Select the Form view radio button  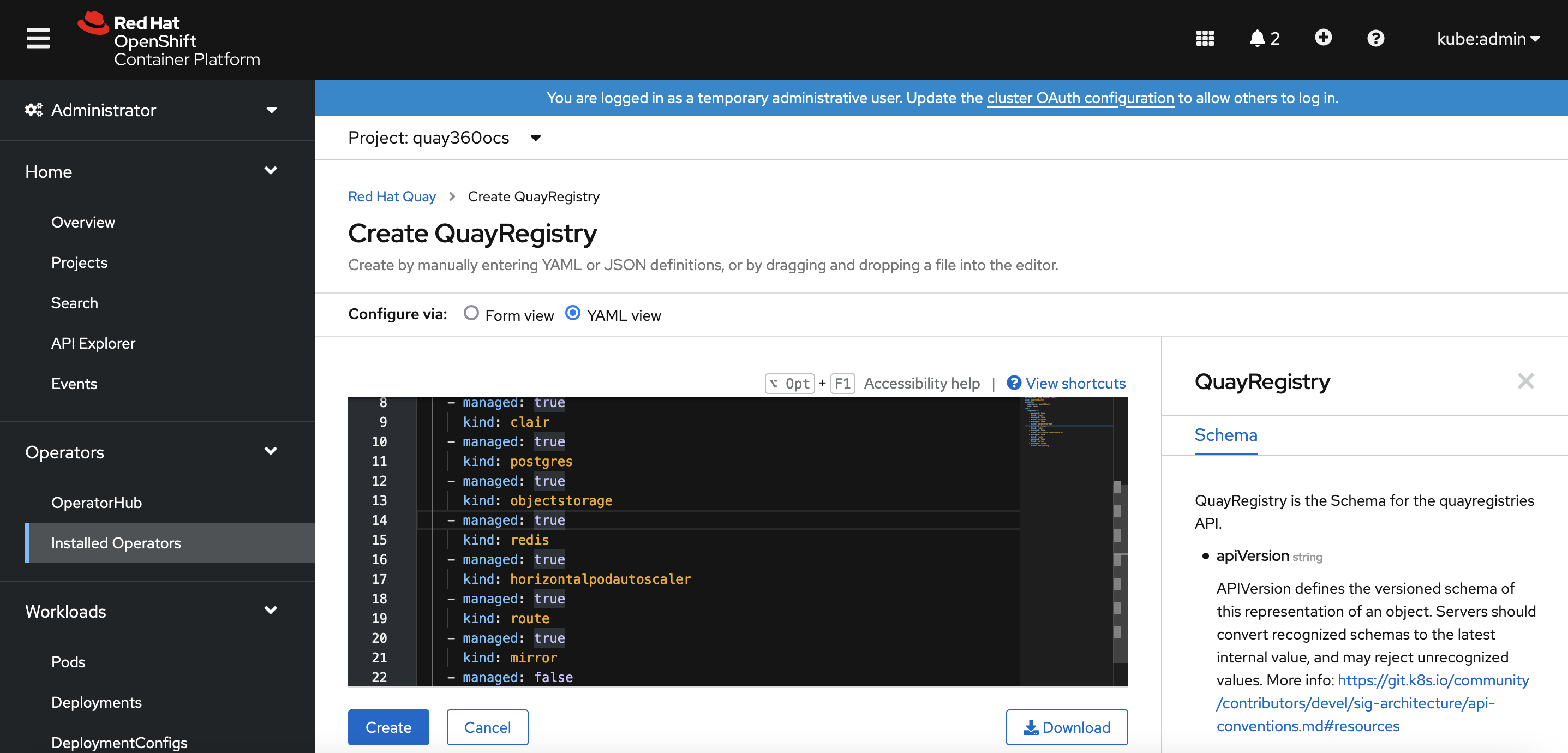(471, 314)
